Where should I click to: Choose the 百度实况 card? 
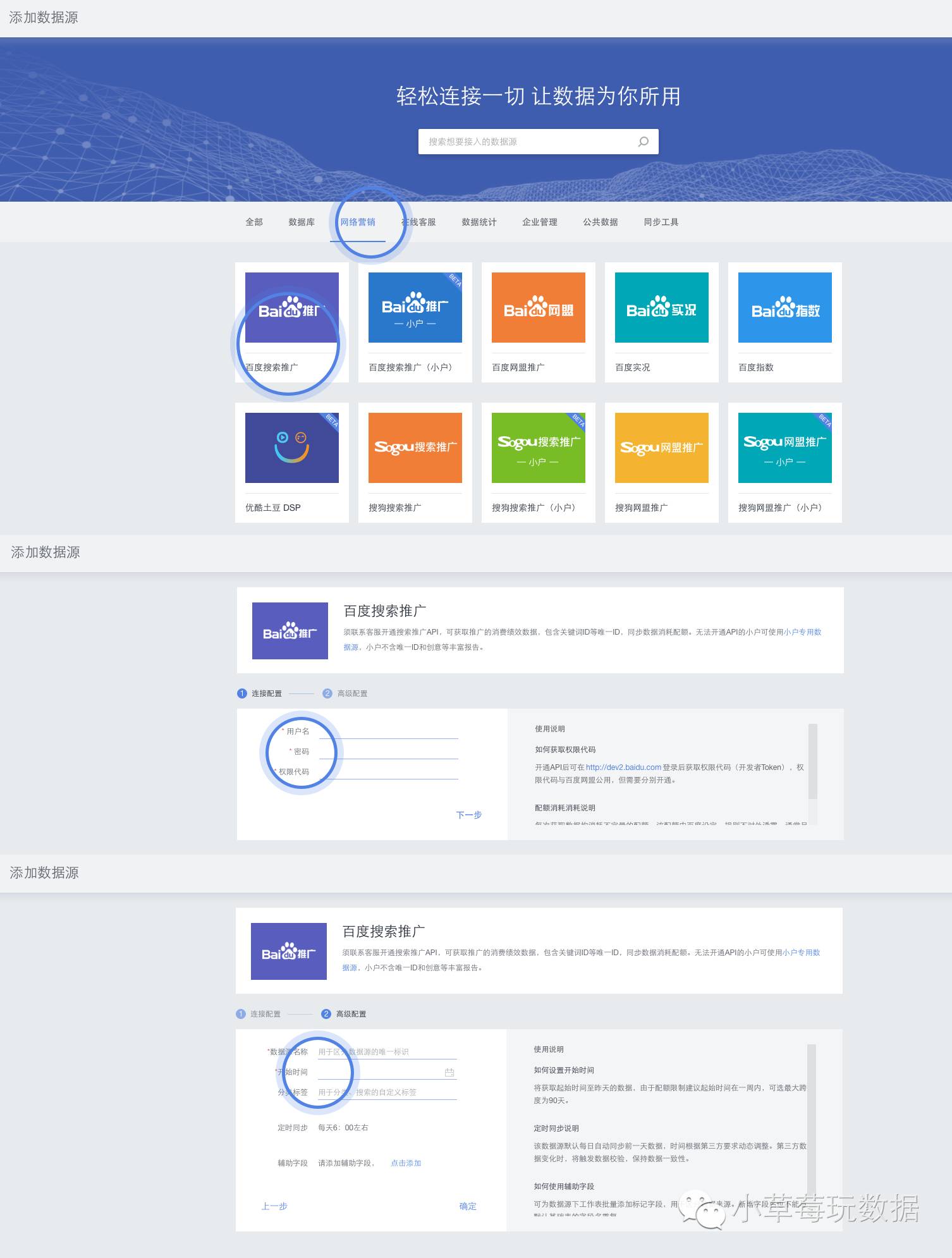(662, 322)
